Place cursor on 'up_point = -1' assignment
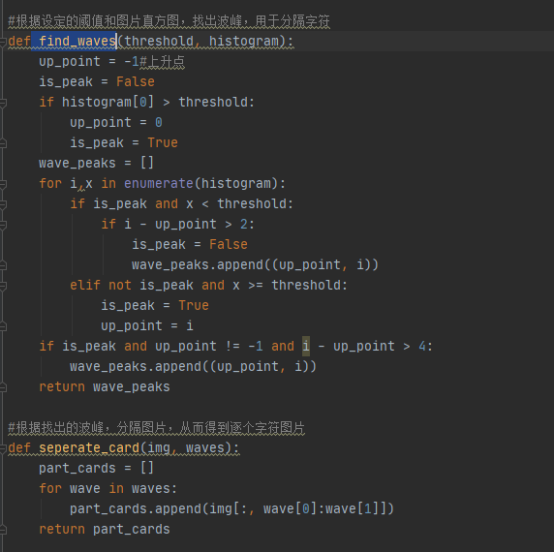The image size is (554, 552). coord(89,61)
